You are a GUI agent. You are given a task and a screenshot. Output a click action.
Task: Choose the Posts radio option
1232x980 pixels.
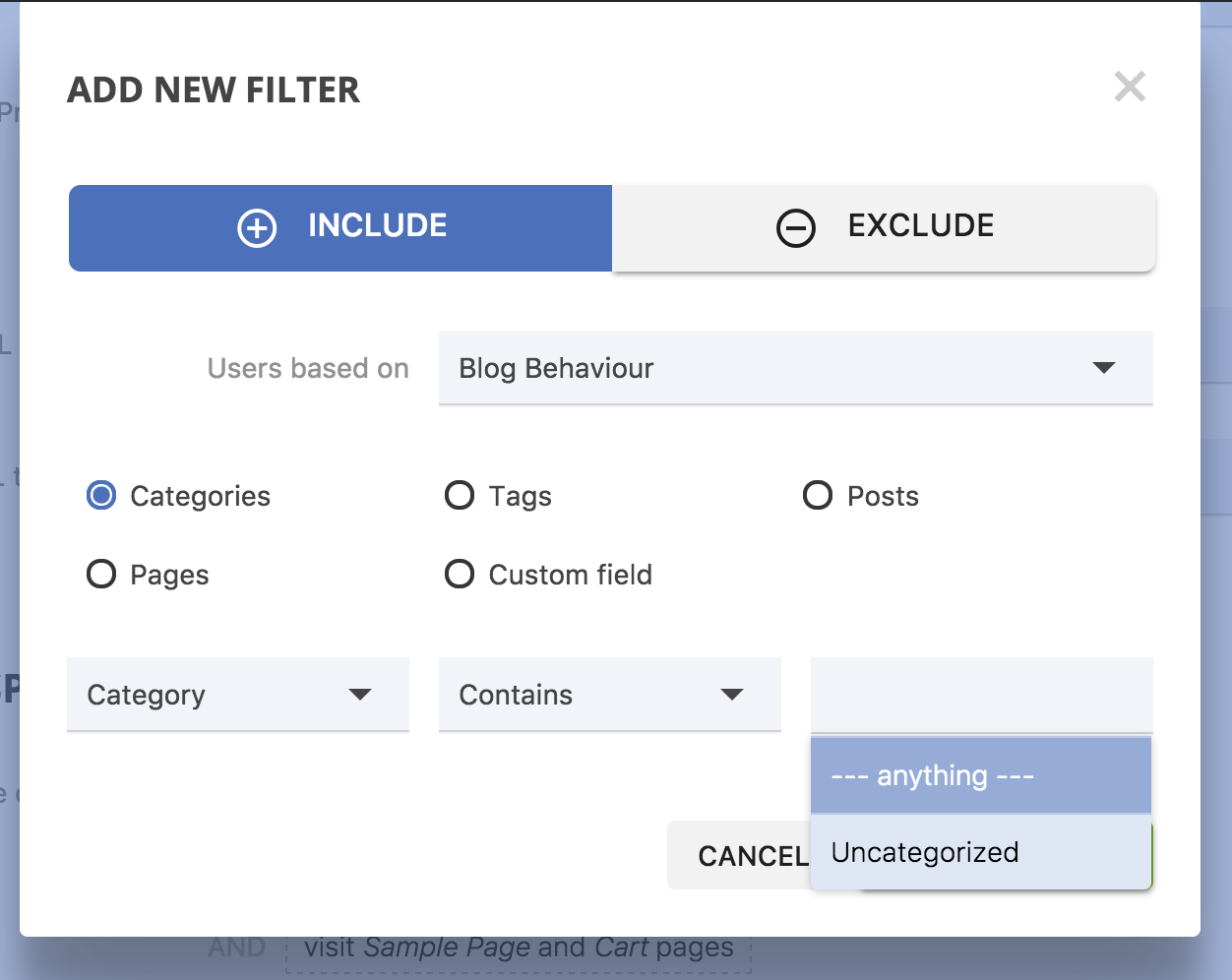coord(818,495)
